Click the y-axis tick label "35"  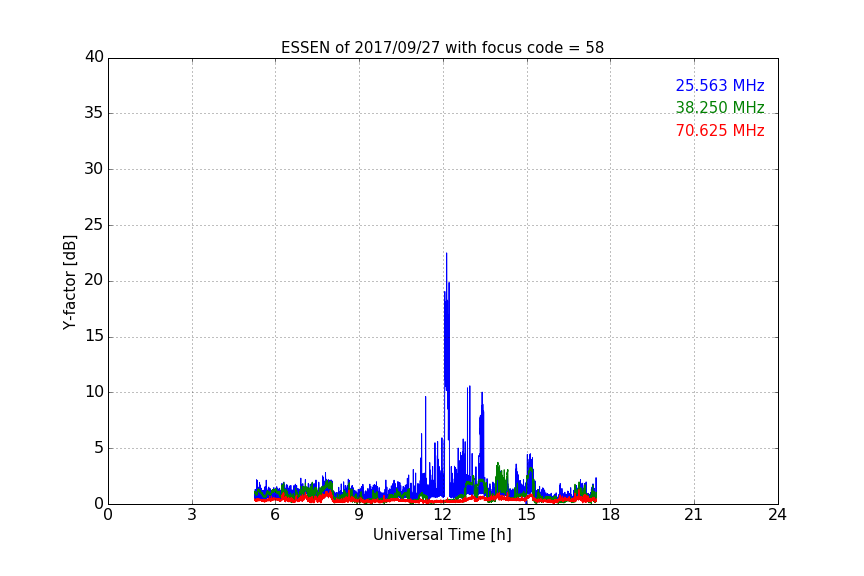pos(94,113)
